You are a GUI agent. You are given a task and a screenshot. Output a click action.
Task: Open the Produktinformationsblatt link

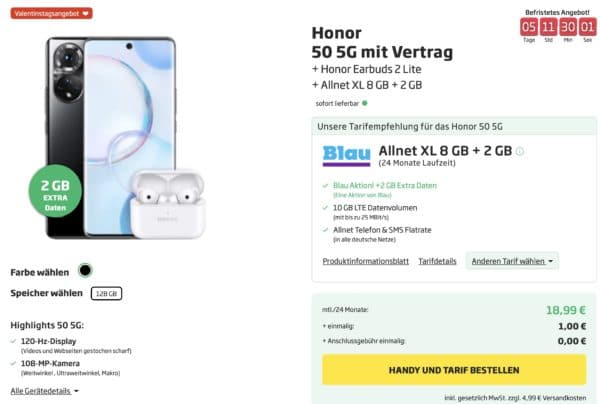tap(365, 261)
